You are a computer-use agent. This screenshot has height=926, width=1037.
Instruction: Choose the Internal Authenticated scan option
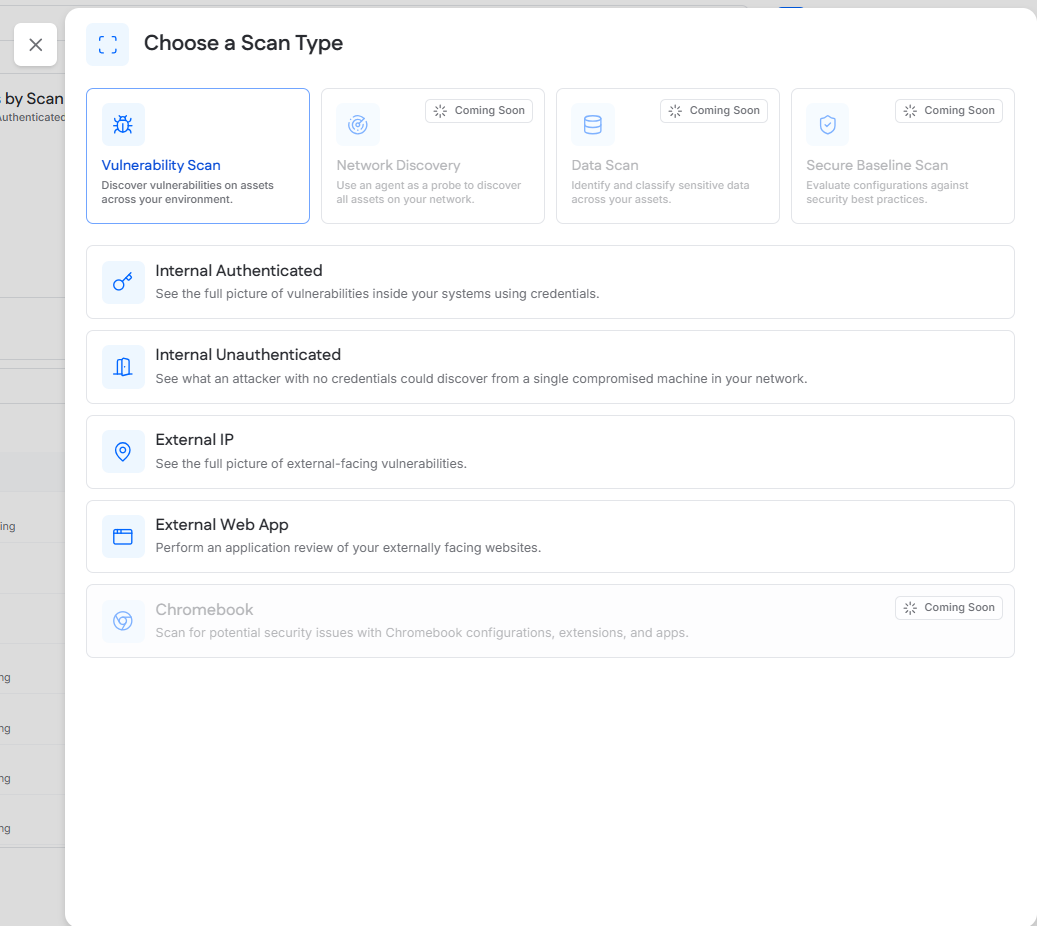[x=550, y=282]
